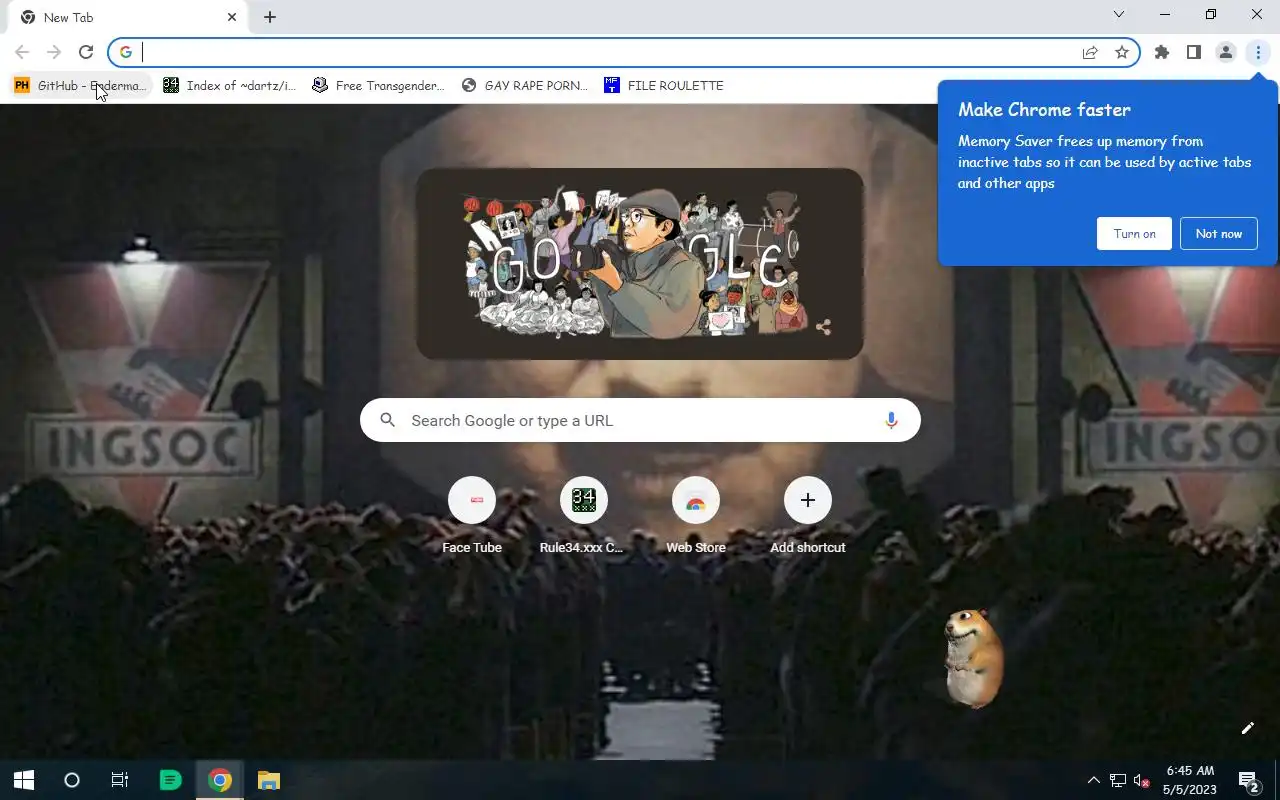The image size is (1280, 800).
Task: Open the green chat app on the taskbar
Action: (x=171, y=780)
